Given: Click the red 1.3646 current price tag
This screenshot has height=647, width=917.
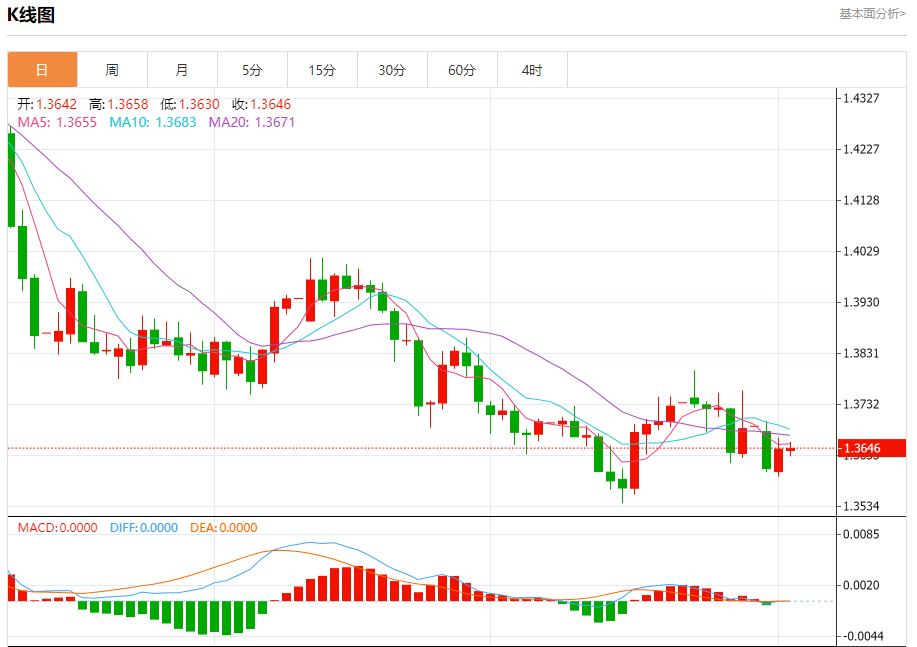Looking at the screenshot, I should tap(872, 448).
